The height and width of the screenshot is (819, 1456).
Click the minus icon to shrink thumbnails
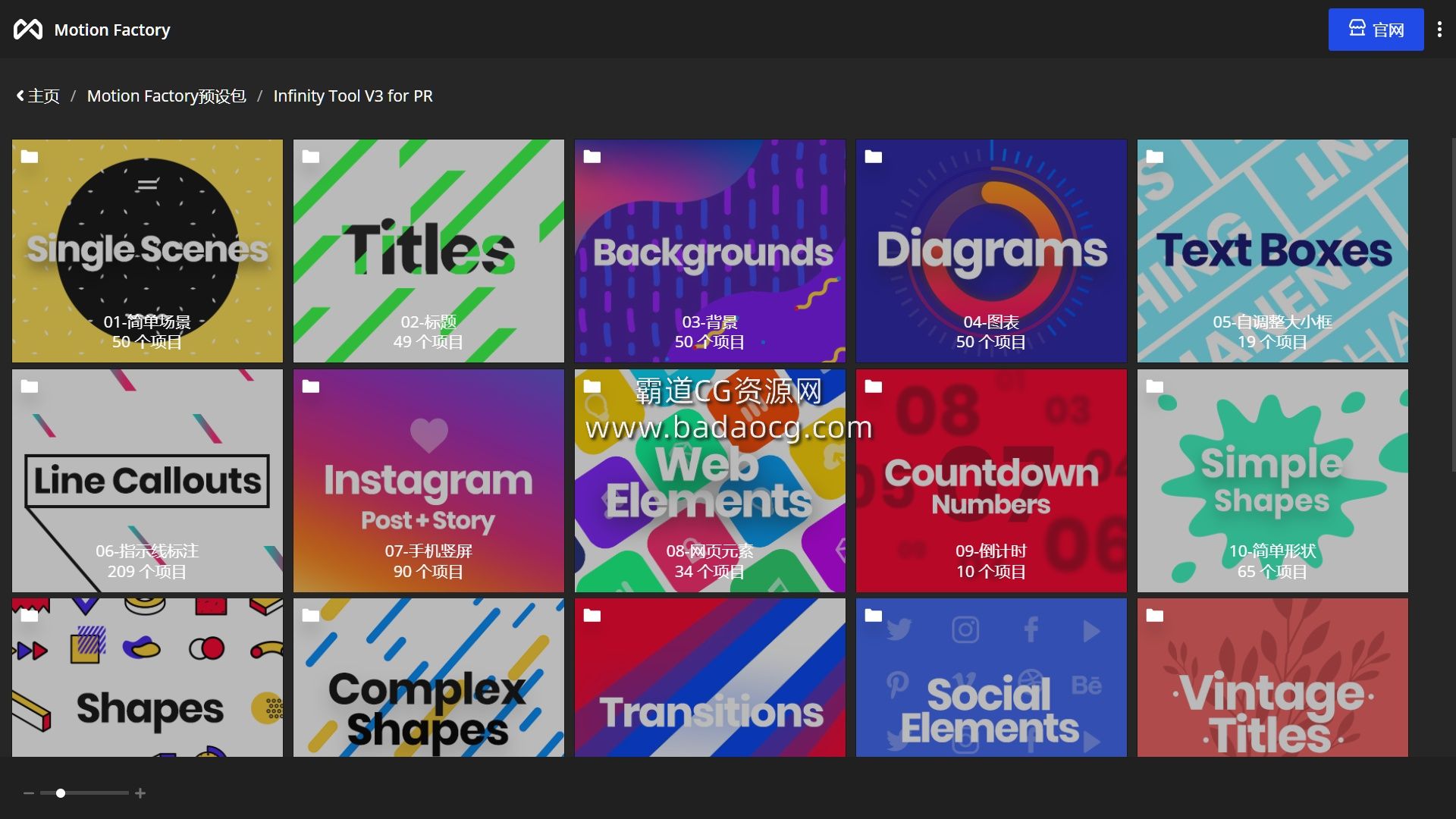click(x=29, y=793)
